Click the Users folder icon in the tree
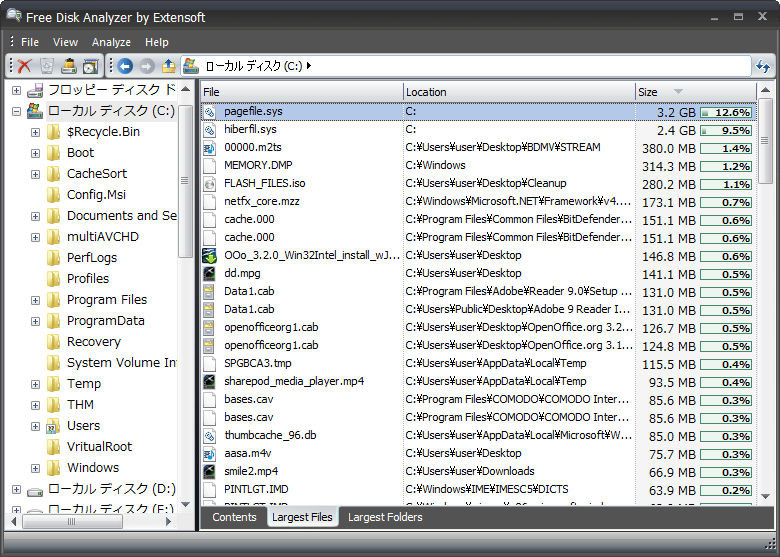This screenshot has height=557, width=780. [53, 426]
